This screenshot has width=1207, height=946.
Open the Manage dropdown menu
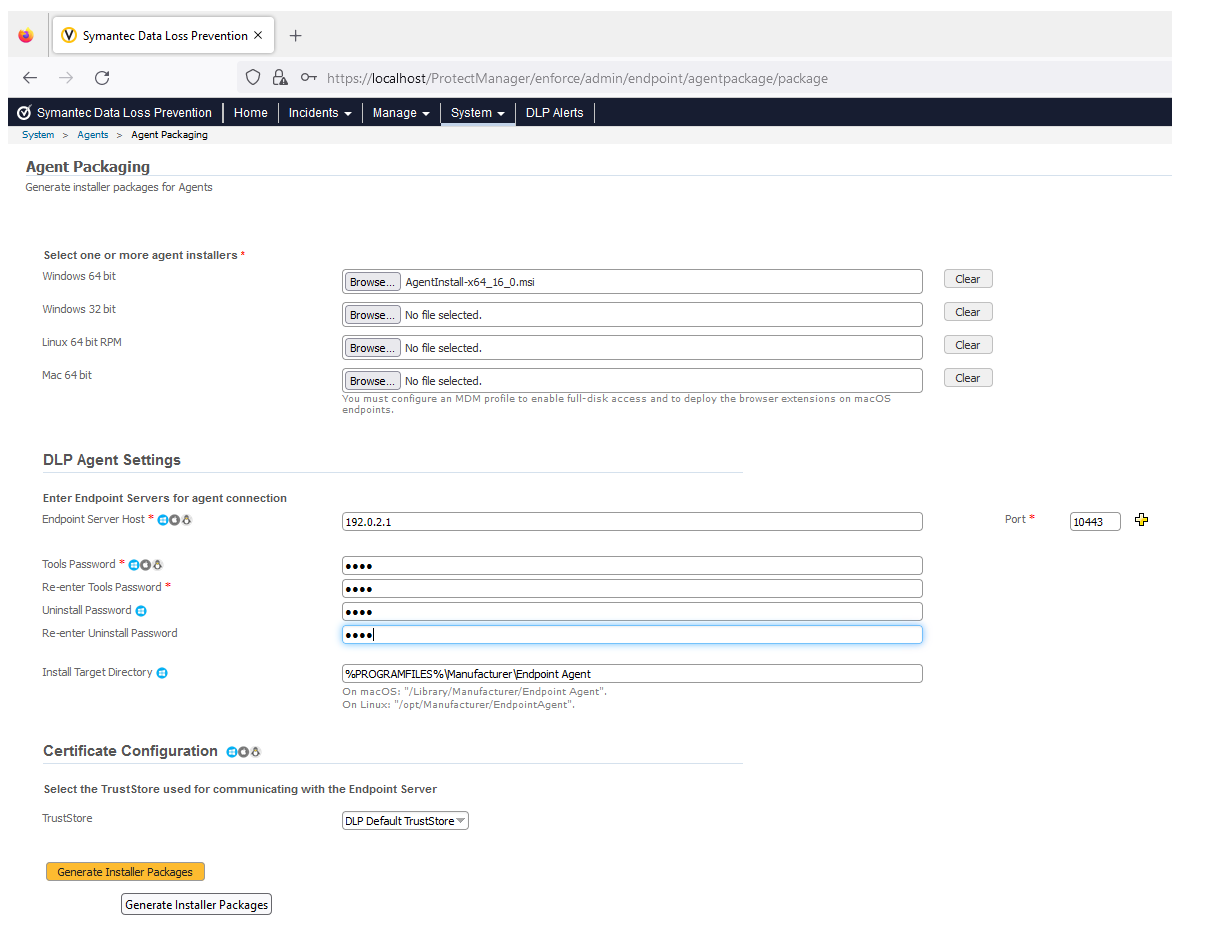401,113
